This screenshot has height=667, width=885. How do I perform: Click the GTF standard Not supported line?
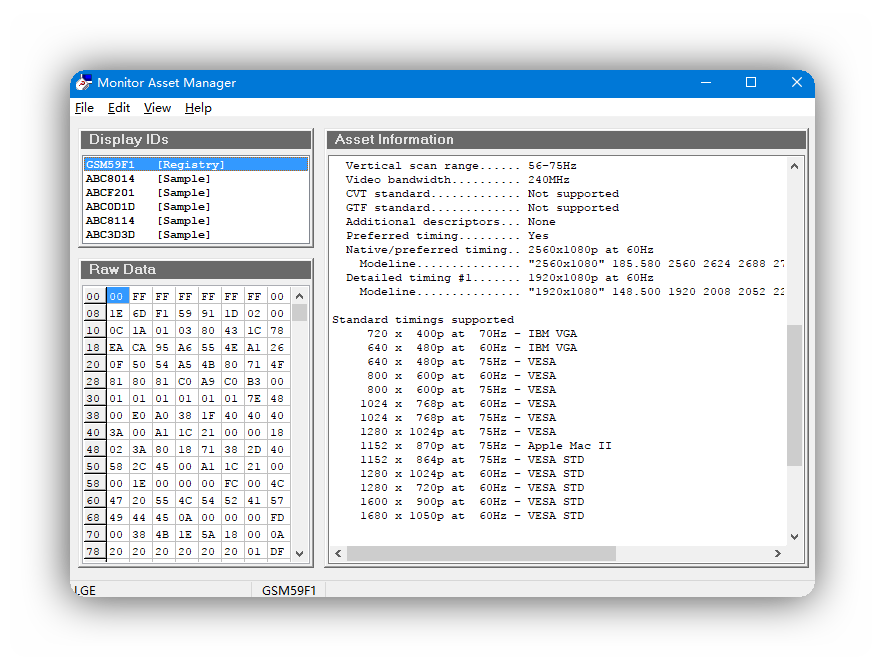tap(482, 208)
